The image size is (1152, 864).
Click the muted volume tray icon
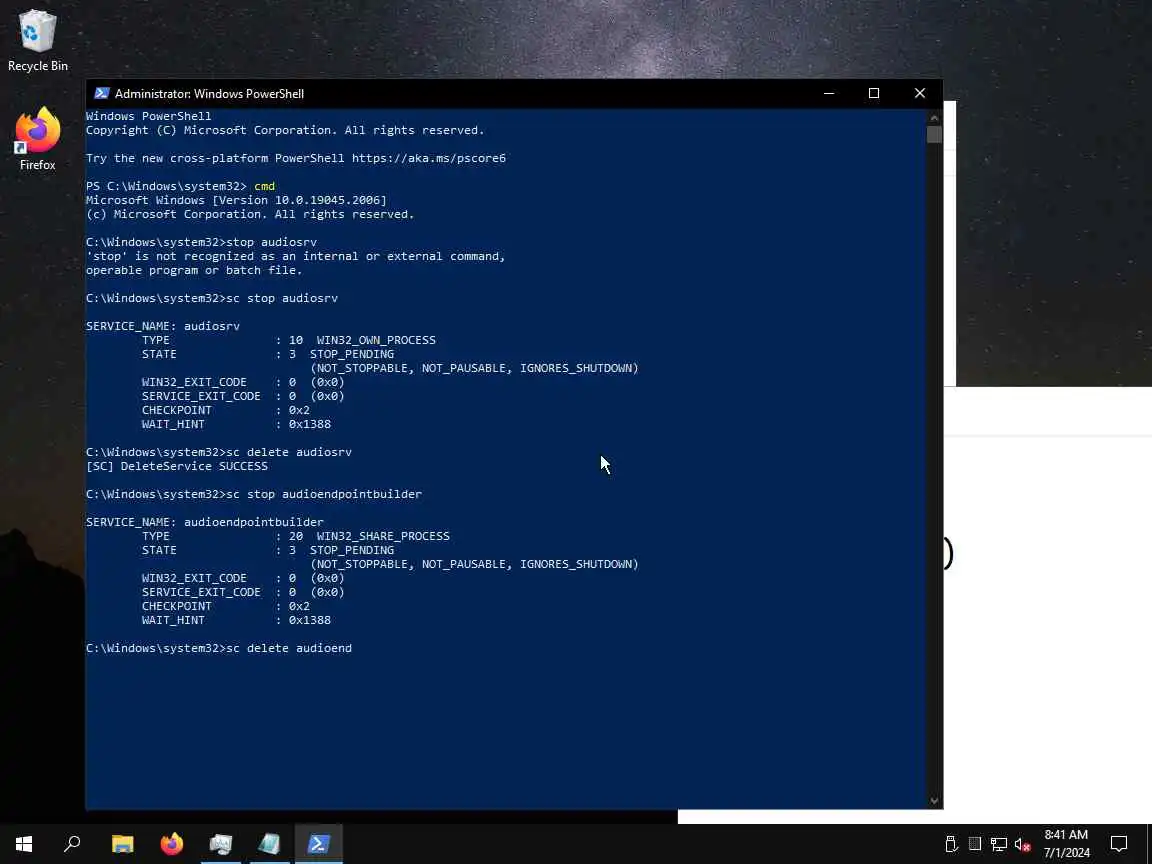coord(1022,844)
